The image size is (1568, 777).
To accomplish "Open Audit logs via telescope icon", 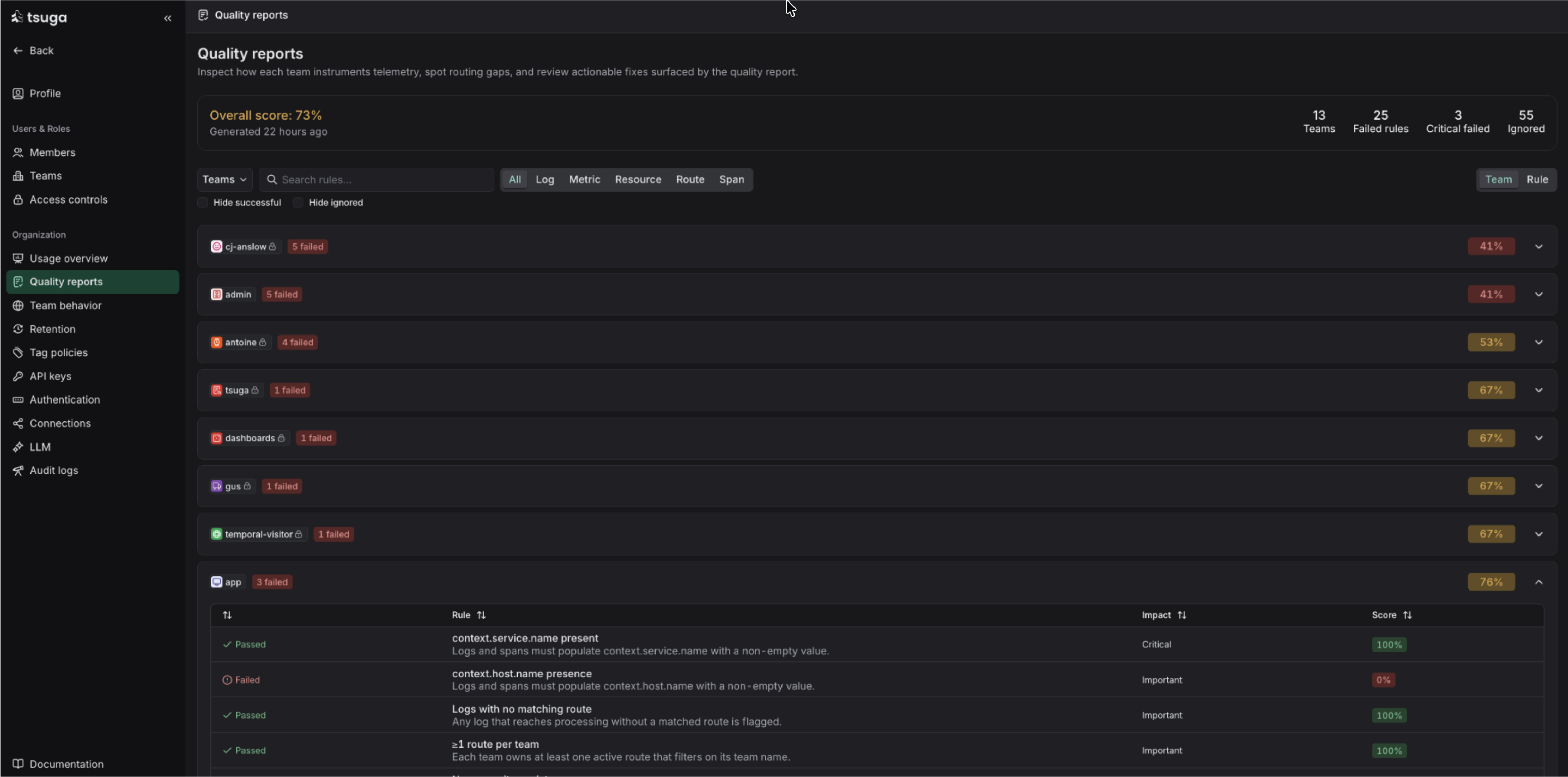I will pyautogui.click(x=18, y=470).
